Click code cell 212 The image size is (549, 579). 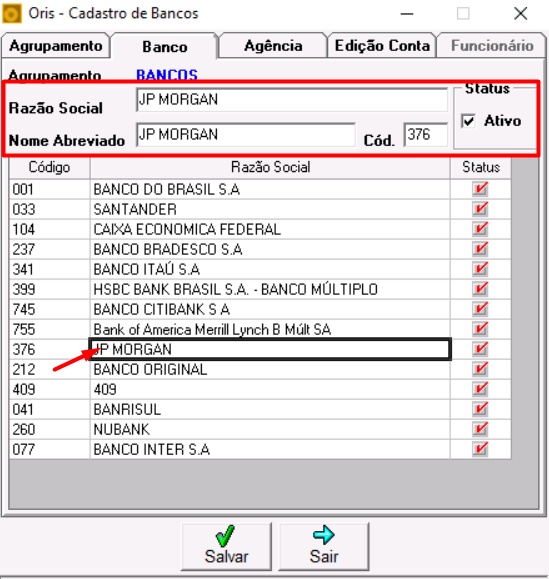[x=49, y=369]
